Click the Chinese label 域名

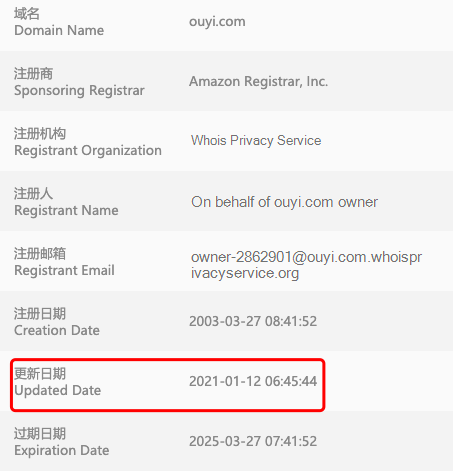(27, 14)
